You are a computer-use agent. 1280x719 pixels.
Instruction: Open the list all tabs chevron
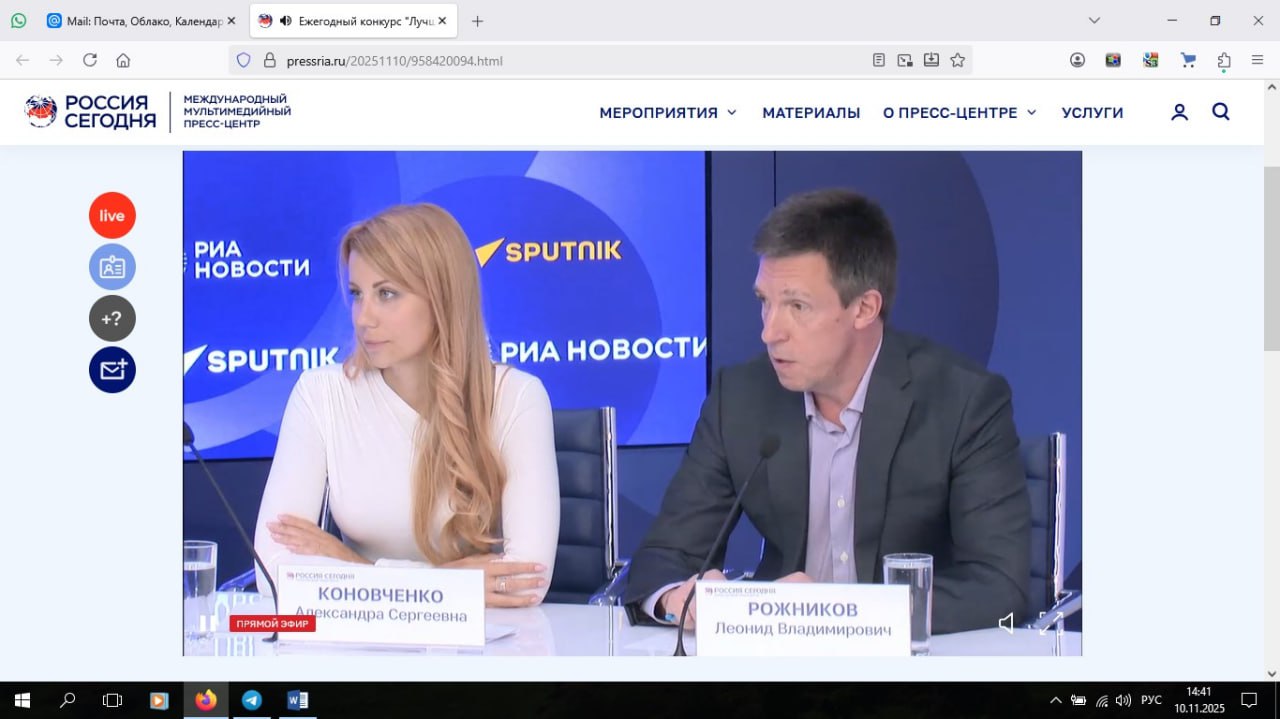(x=1094, y=21)
